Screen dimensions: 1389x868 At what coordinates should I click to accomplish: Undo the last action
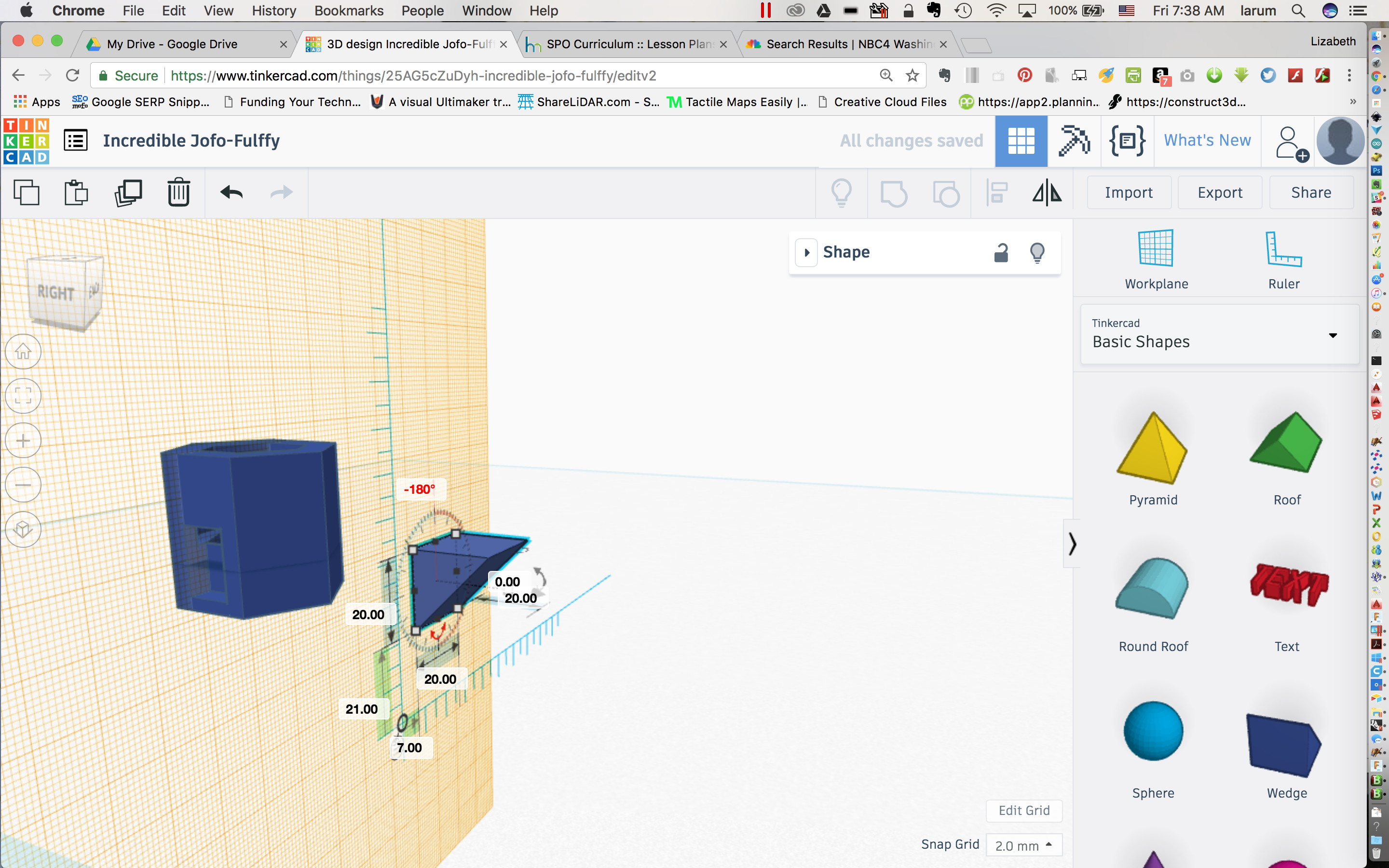(x=231, y=192)
